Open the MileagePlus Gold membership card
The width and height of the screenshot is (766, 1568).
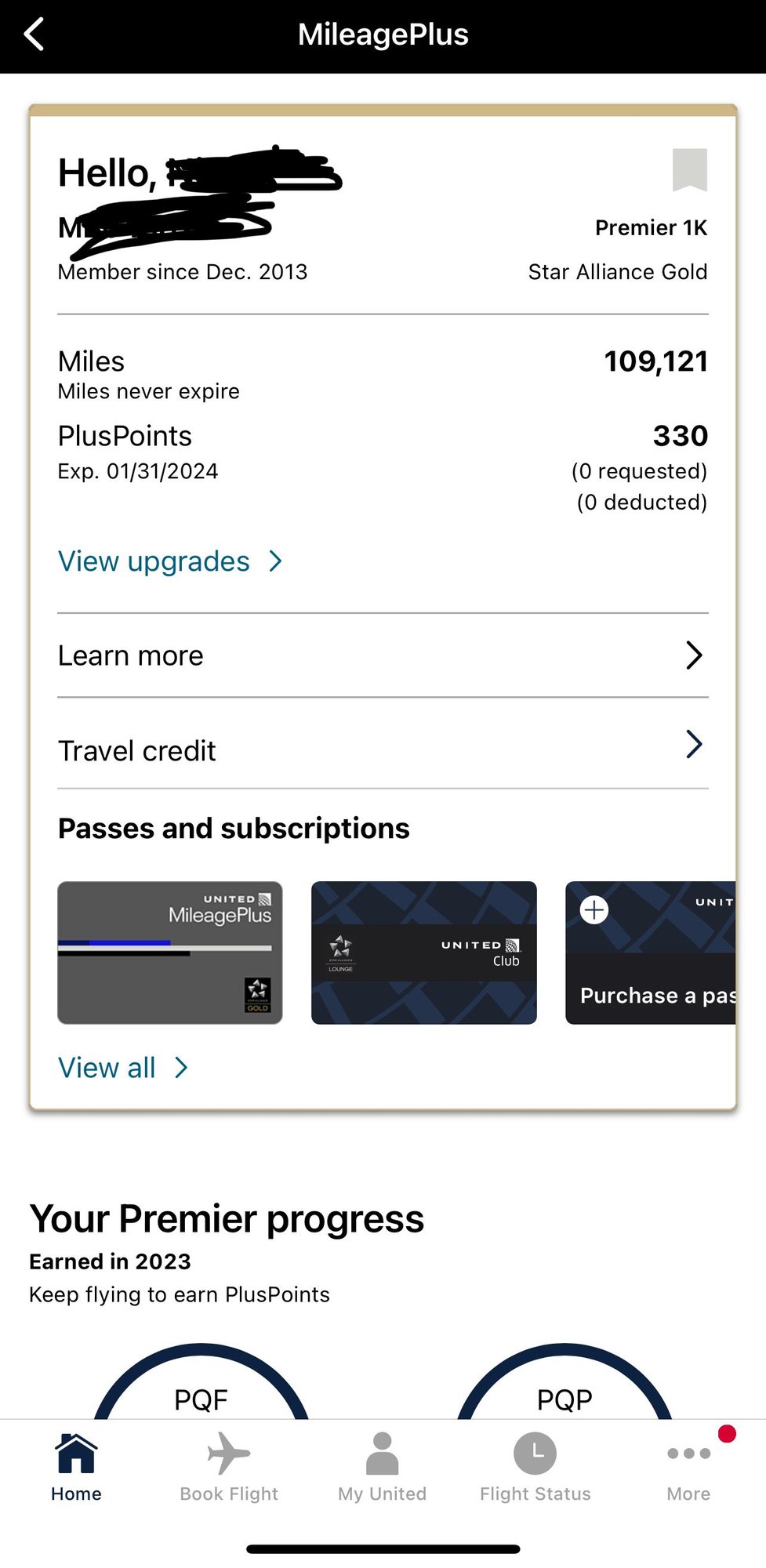tap(170, 953)
